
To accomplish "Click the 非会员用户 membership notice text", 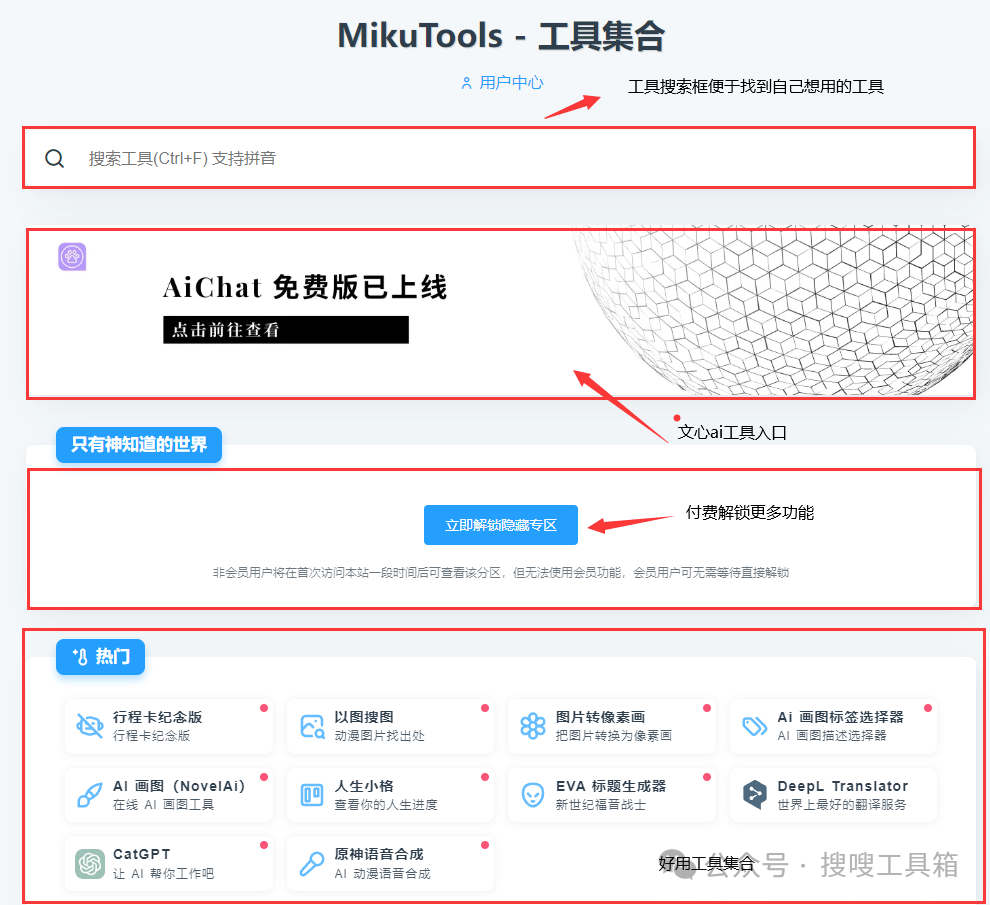I will point(501,573).
